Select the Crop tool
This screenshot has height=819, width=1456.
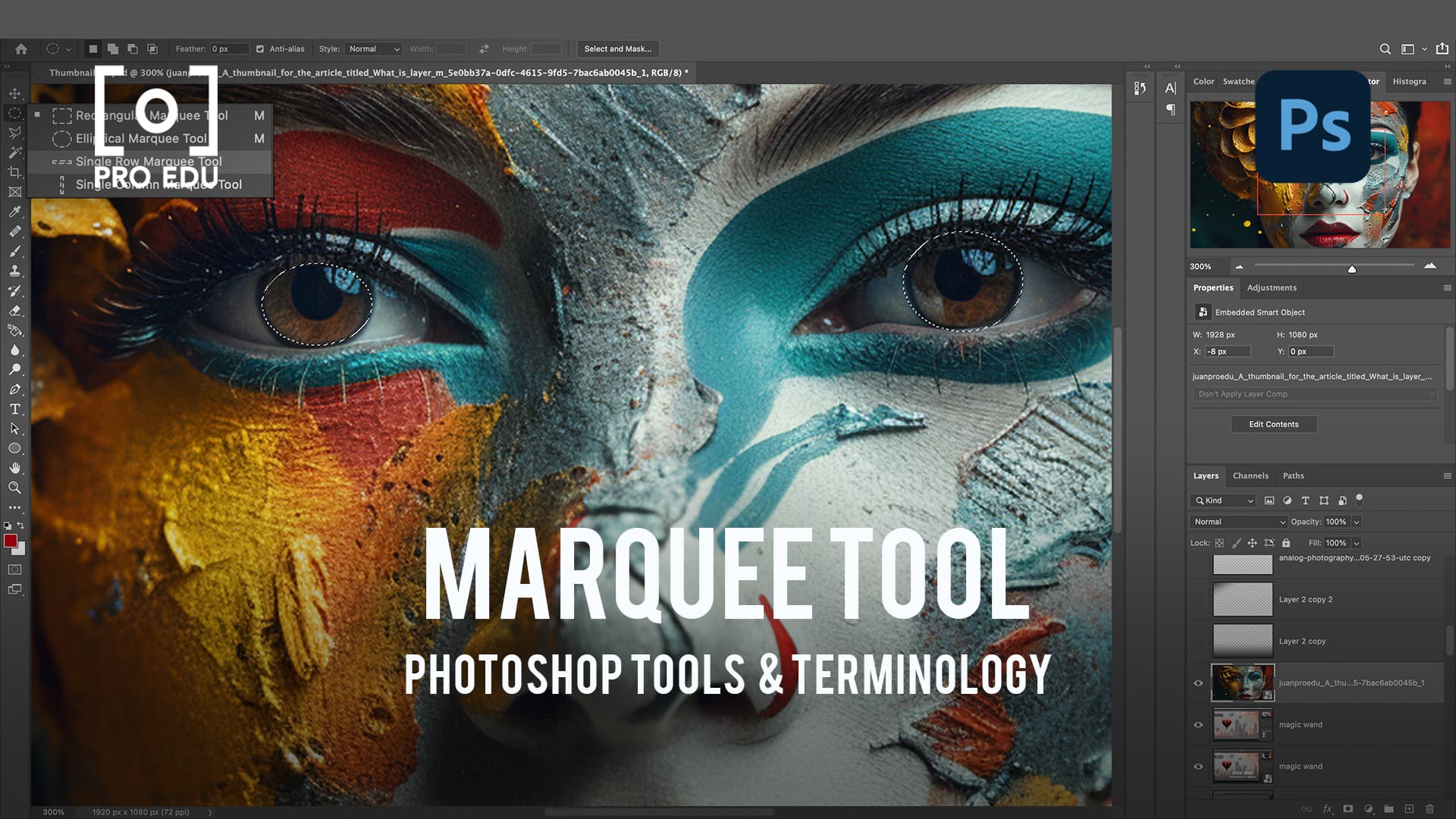15,172
